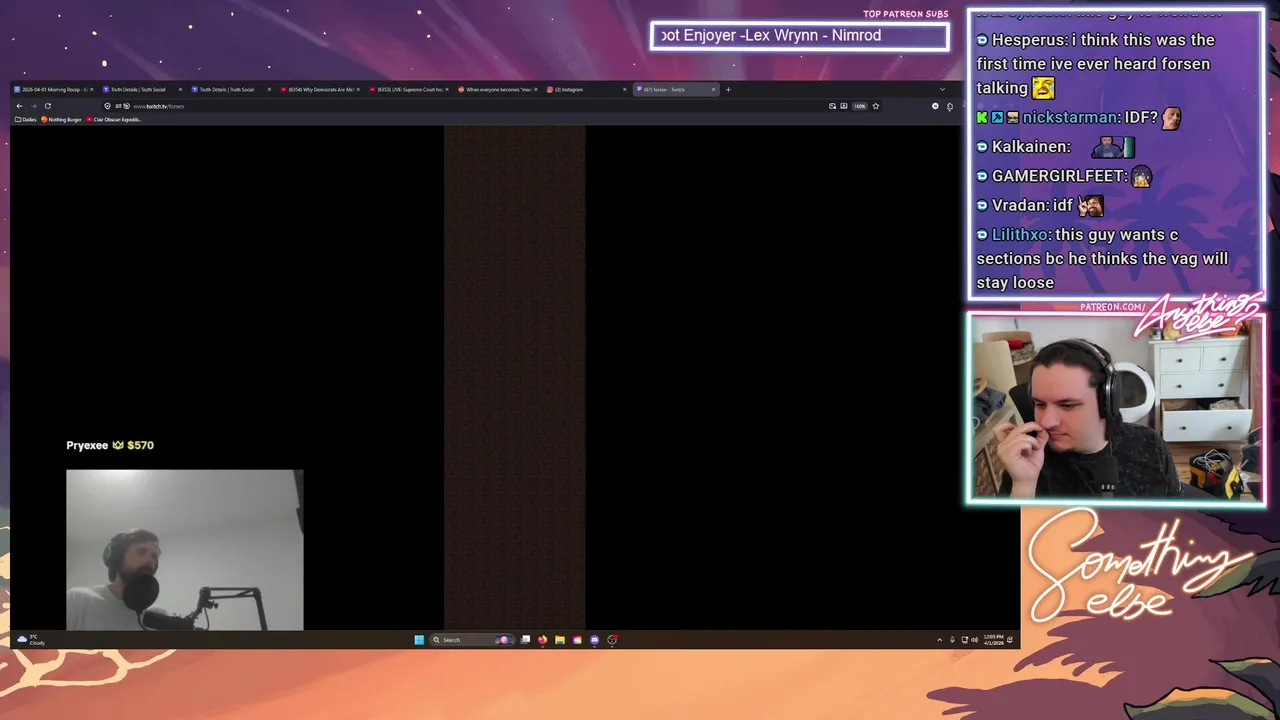The height and width of the screenshot is (720, 1280).
Task: Expand the list-all-tabs chevron
Action: click(942, 89)
